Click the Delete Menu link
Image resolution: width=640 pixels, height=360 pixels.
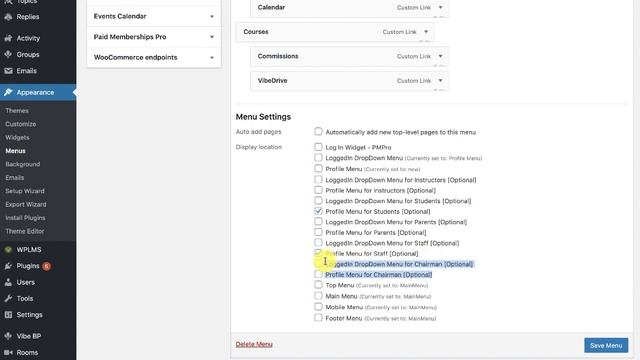pos(254,344)
